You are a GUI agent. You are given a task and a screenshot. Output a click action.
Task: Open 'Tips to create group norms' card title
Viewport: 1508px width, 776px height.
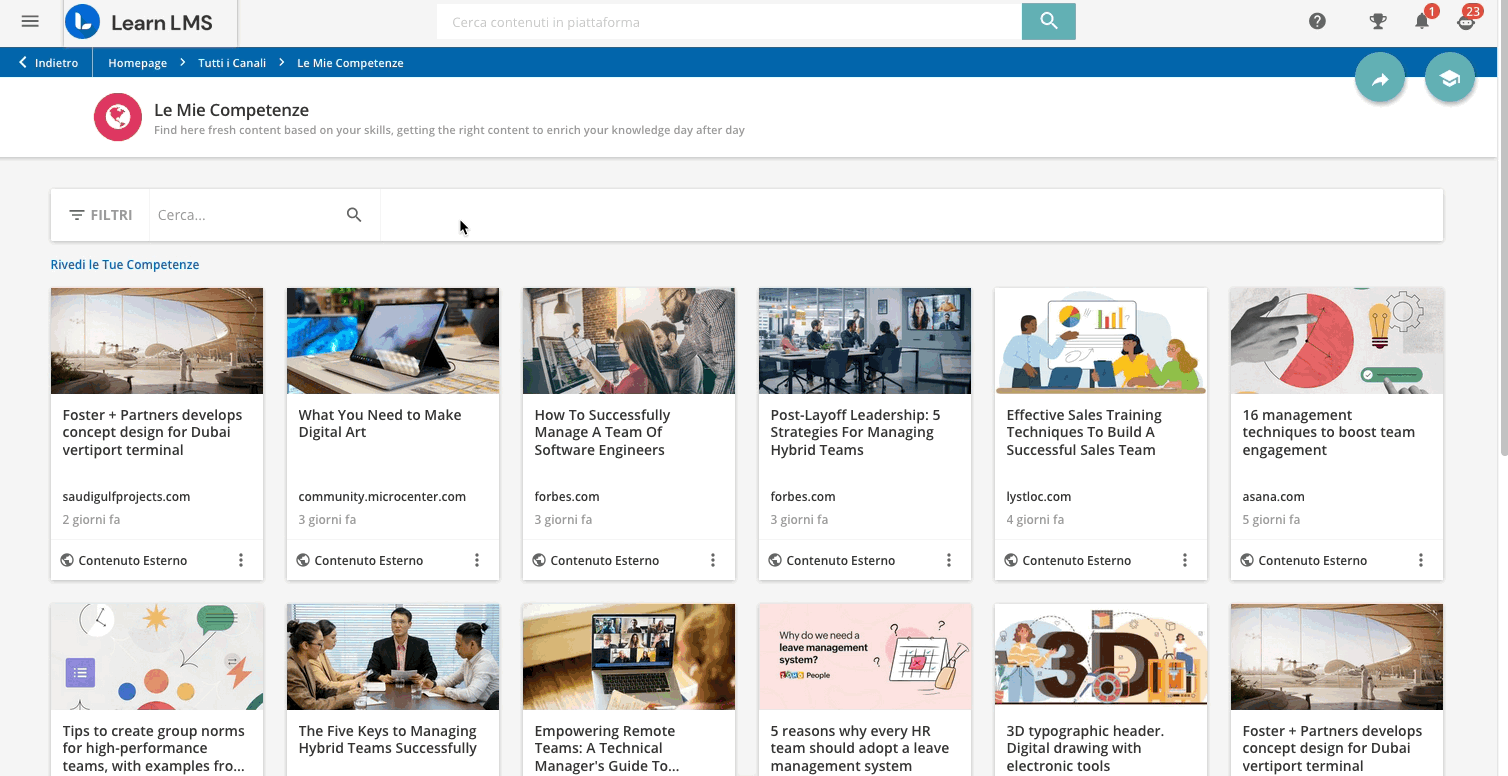pos(154,748)
